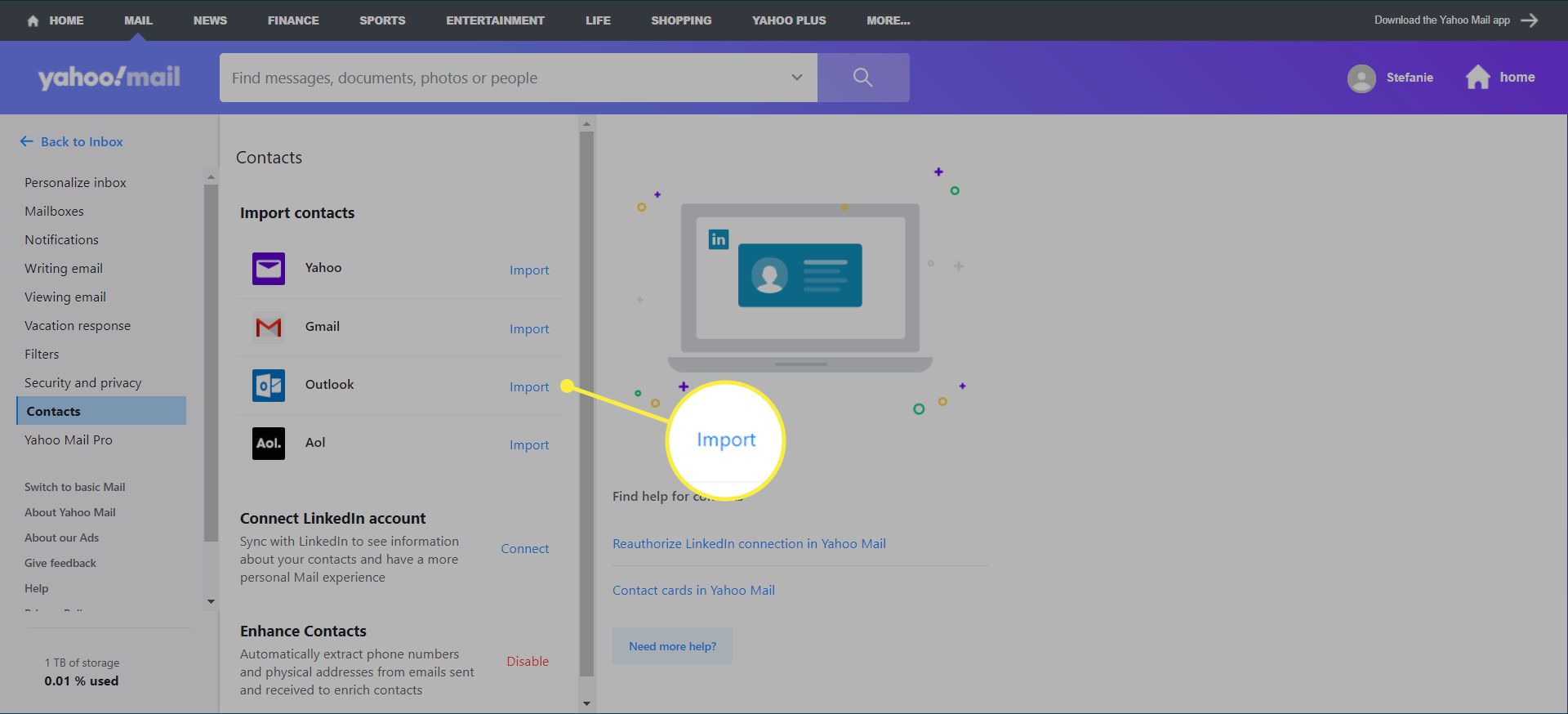
Task: Open the SPORTS tab
Action: 382,20
